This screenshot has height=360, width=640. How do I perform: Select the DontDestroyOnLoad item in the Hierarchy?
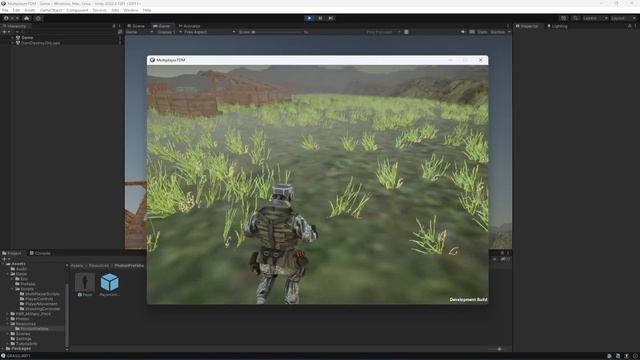[x=40, y=43]
